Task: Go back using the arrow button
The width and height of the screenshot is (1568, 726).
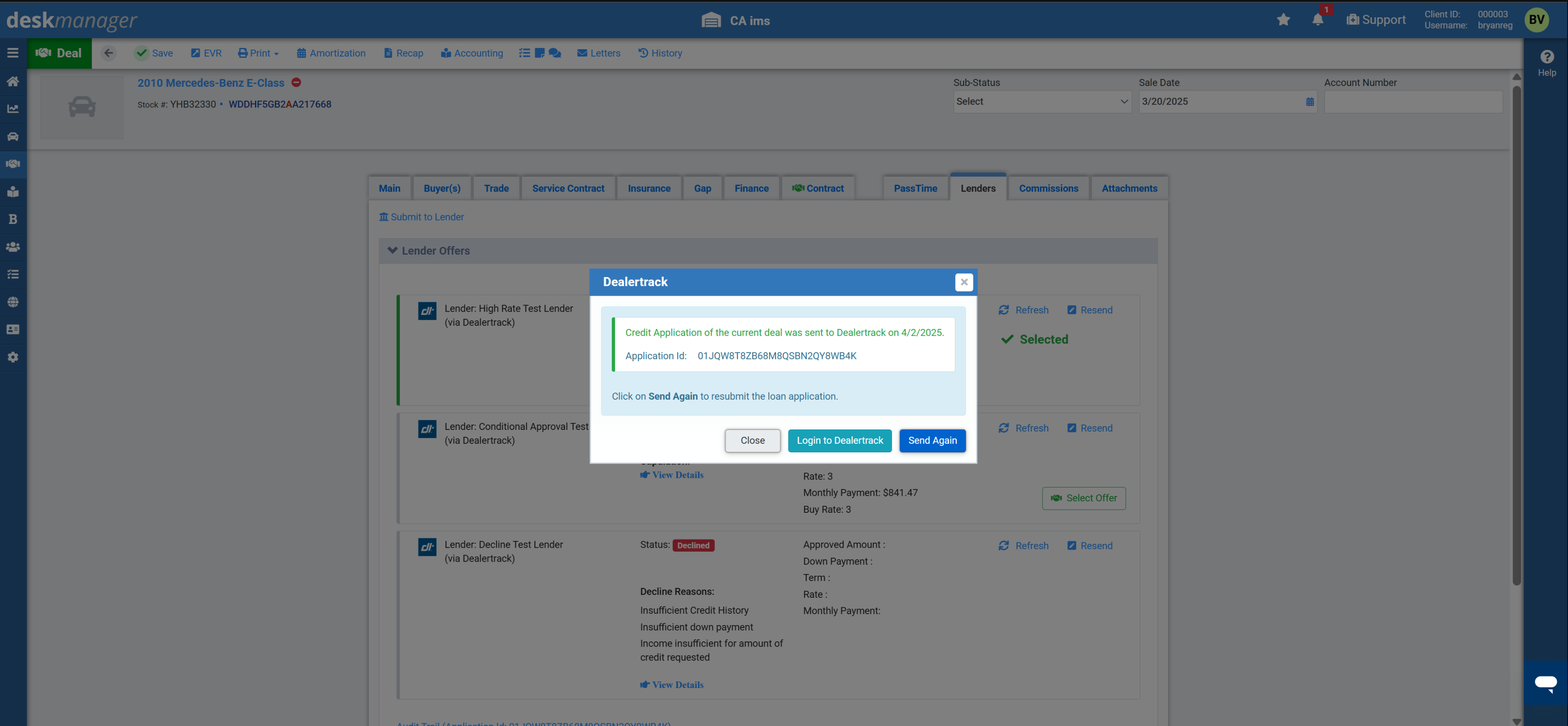Action: click(109, 53)
